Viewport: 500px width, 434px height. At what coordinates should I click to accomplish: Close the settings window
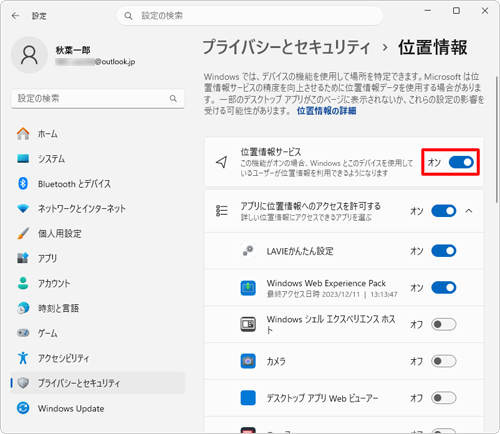tap(485, 11)
